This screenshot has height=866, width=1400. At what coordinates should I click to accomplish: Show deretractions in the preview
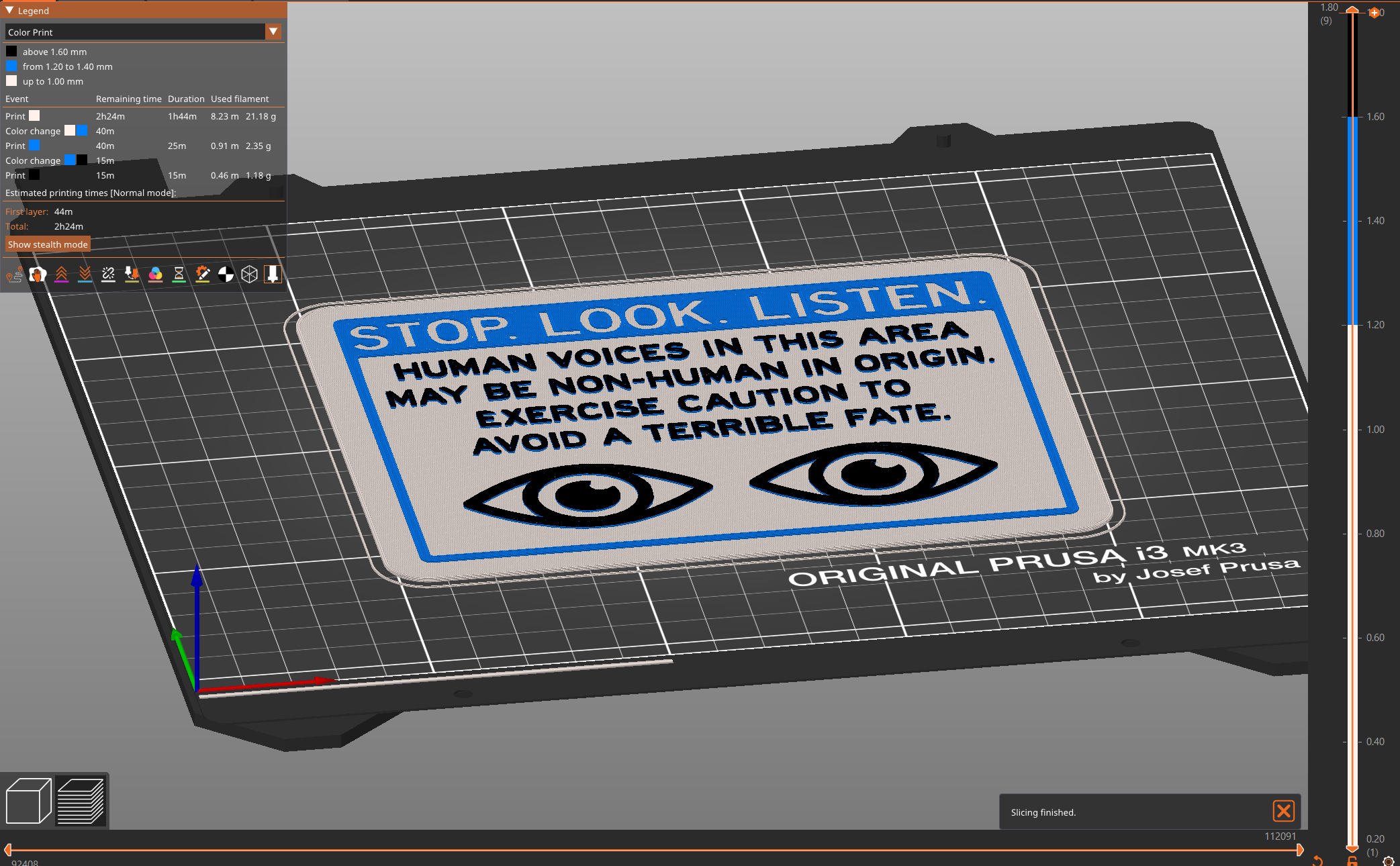[x=85, y=274]
